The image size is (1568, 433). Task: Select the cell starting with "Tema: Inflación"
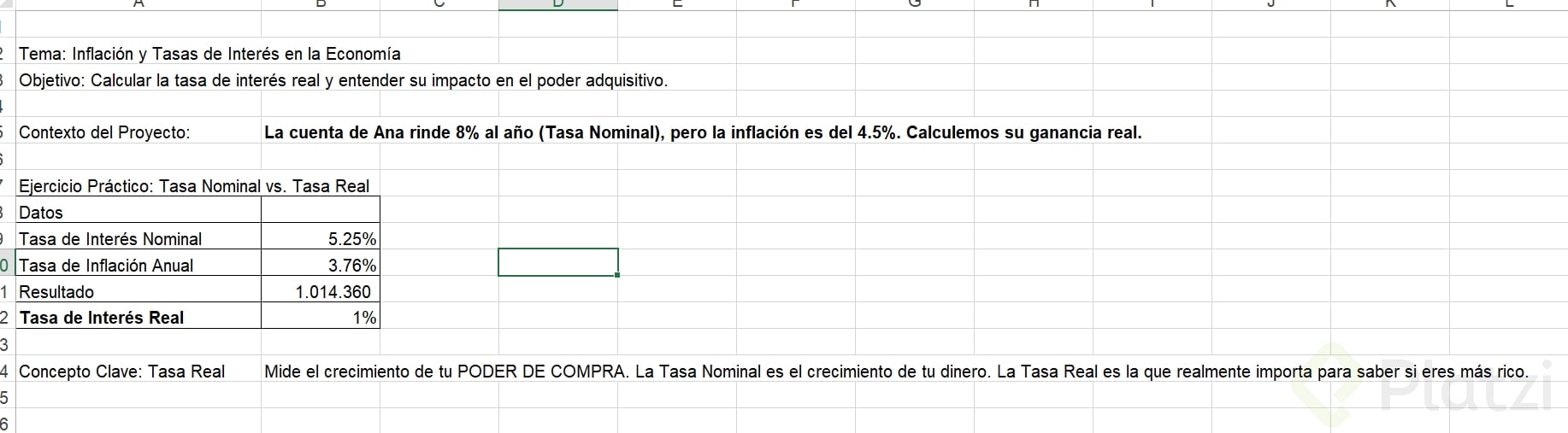click(137, 54)
